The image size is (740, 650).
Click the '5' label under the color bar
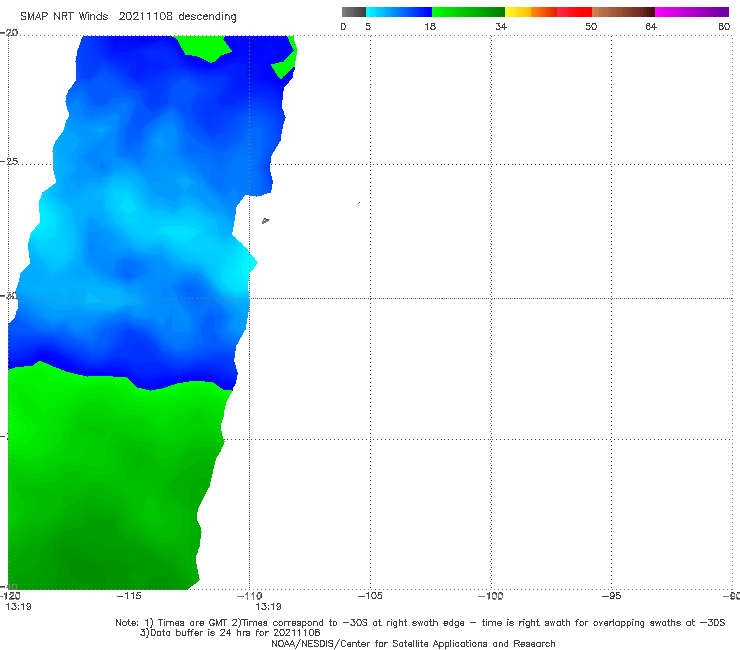pyautogui.click(x=368, y=26)
